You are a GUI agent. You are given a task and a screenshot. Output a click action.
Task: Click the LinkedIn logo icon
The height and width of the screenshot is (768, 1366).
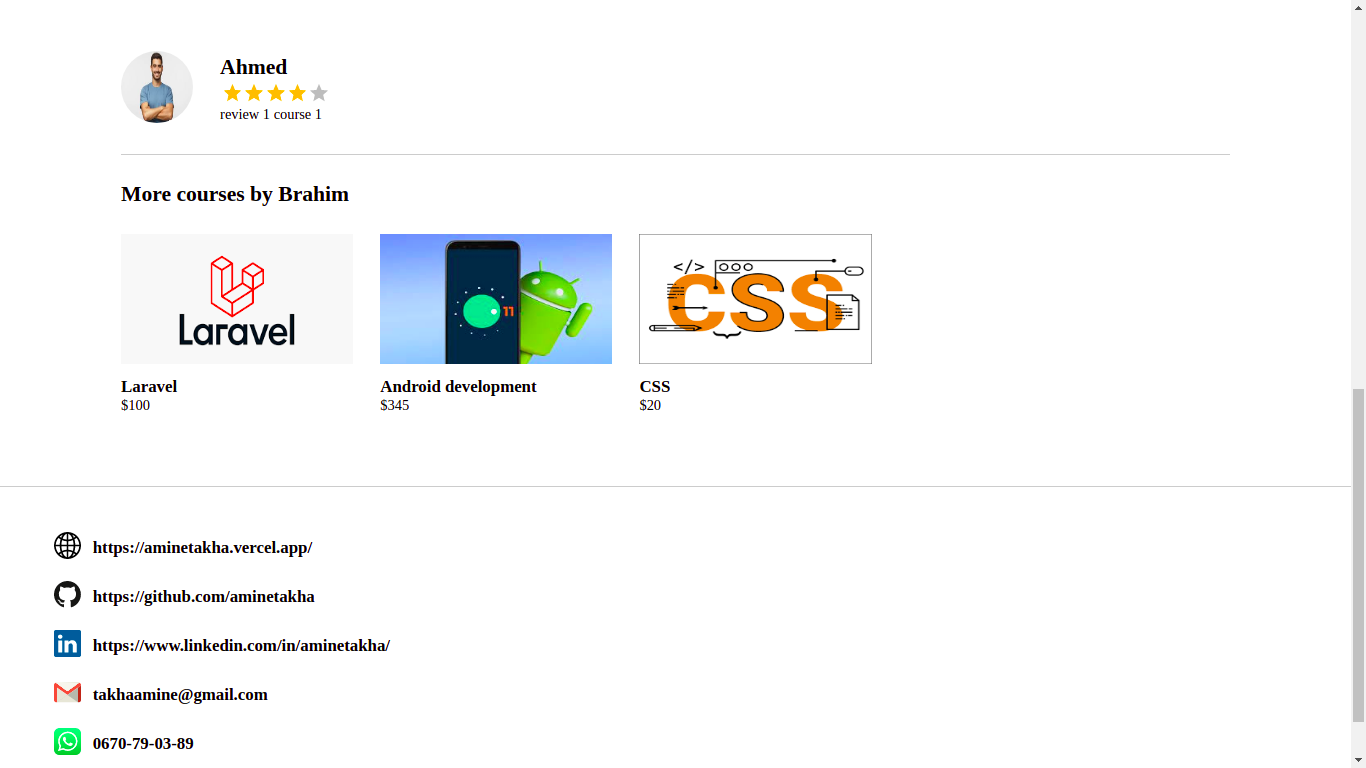pyautogui.click(x=67, y=643)
